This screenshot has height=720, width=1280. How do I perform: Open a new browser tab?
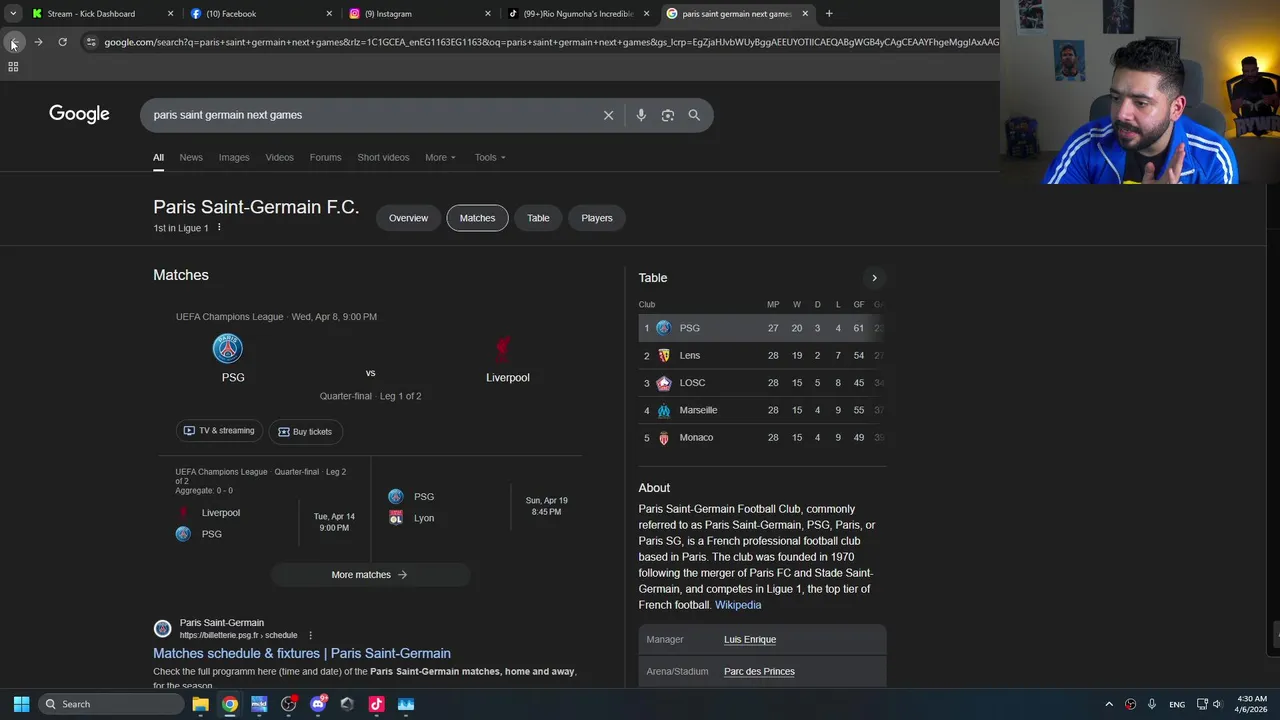[x=829, y=14]
